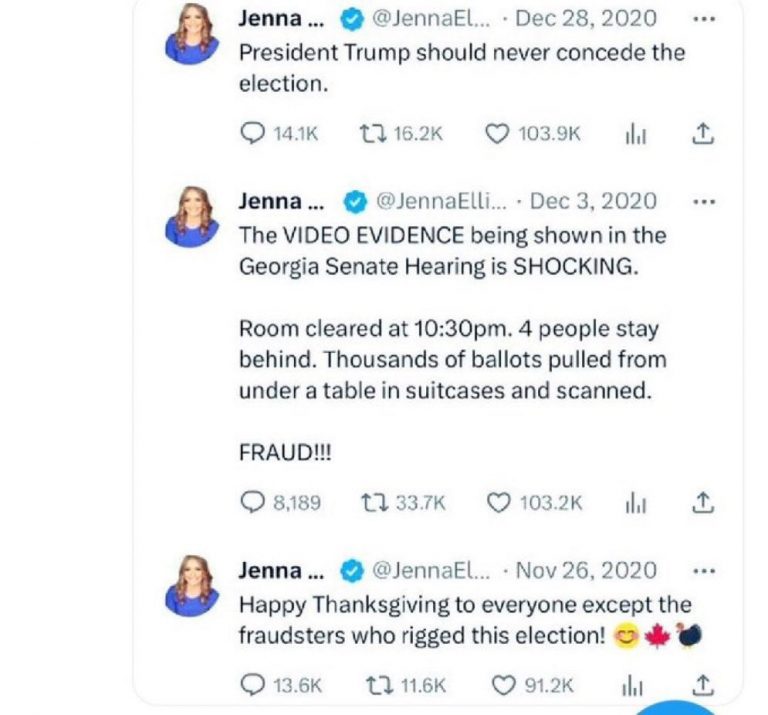This screenshot has width=768, height=715.
Task: Open the Thanksgiving tweet author's profile picture
Action: [192, 587]
